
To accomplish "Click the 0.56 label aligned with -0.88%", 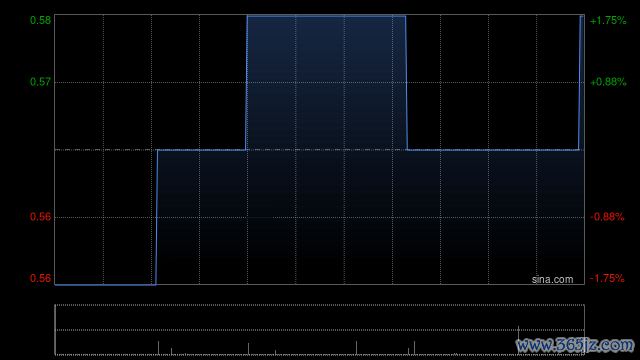I will 40,217.
